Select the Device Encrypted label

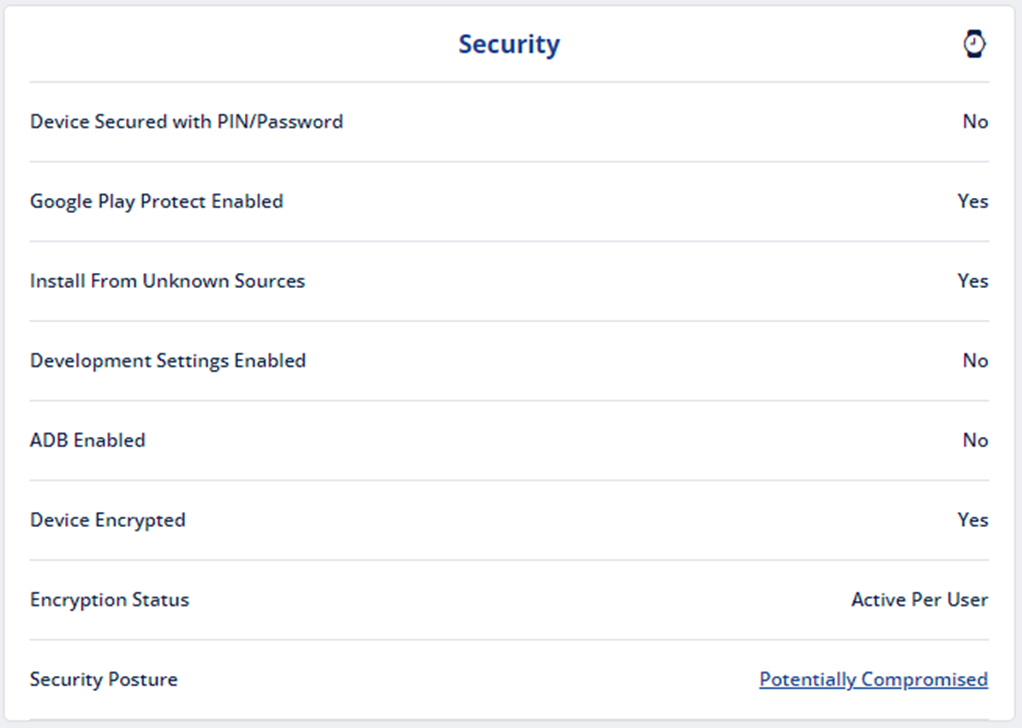coord(108,520)
